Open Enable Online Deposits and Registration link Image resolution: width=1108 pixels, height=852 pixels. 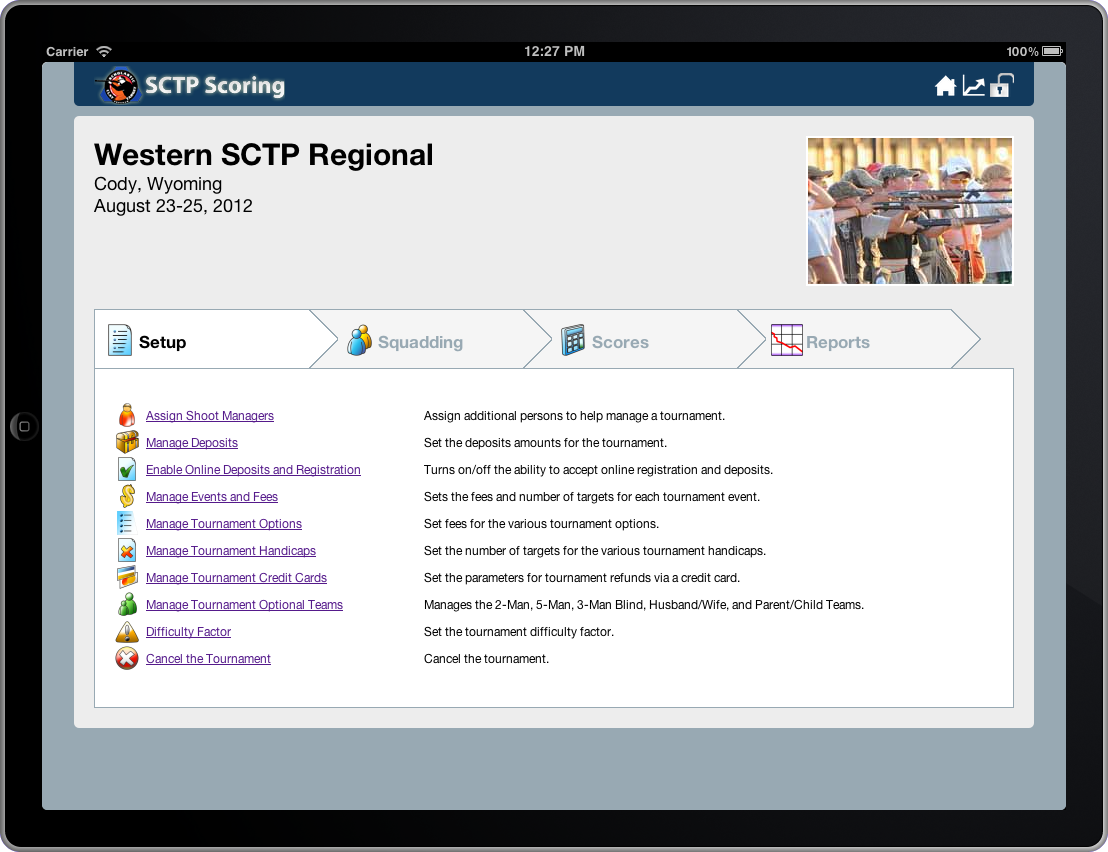coord(253,470)
